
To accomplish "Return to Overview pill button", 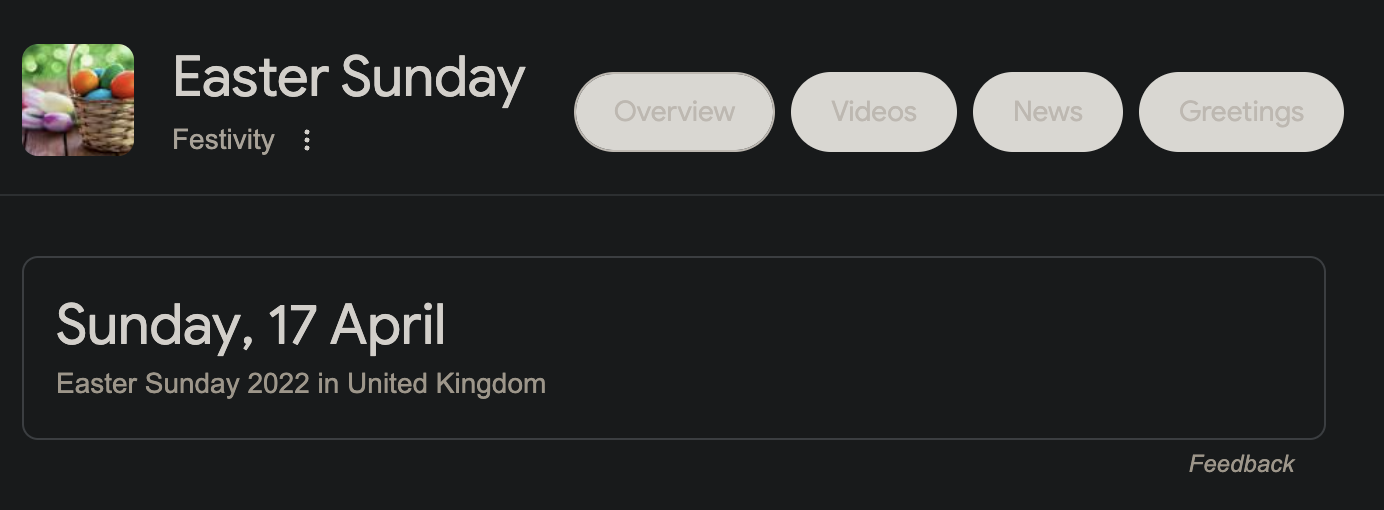I will pyautogui.click(x=674, y=112).
